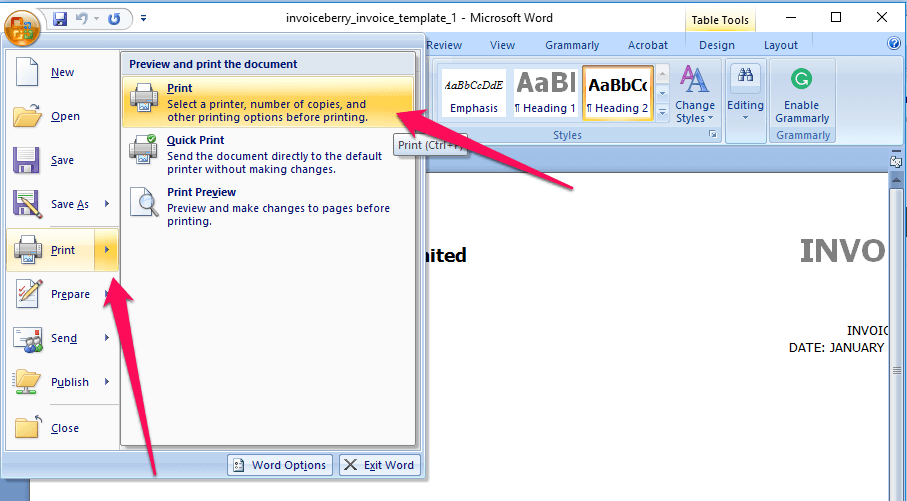Screen dimensions: 907x501
Task: Click the Save floppy icon in quick access toolbar
Action: click(60, 19)
